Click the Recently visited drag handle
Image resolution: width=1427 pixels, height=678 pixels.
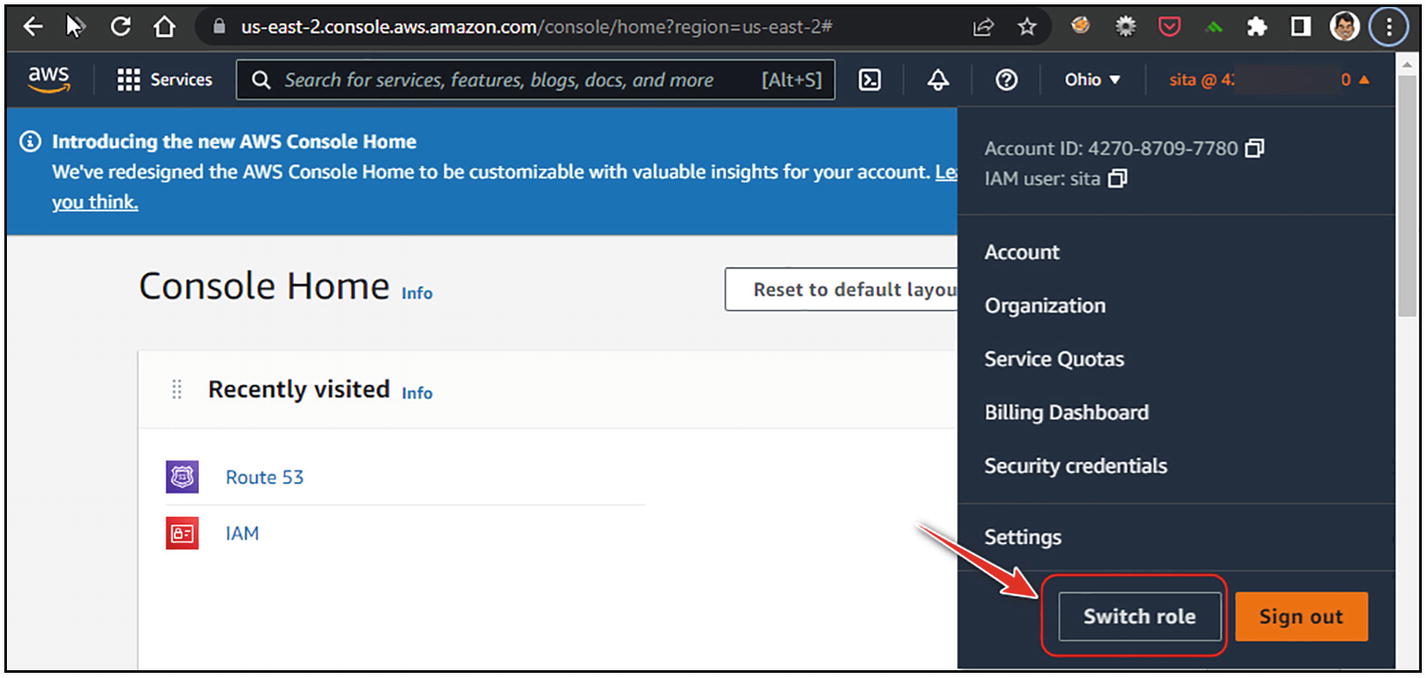point(177,390)
